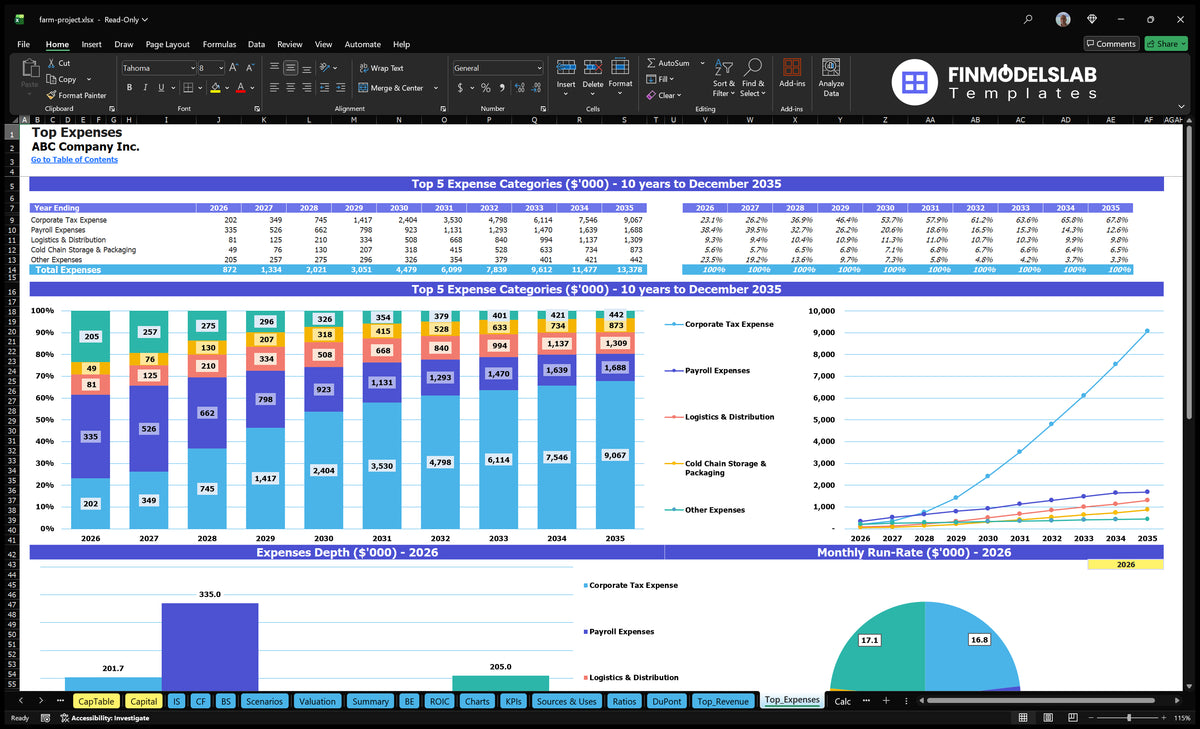This screenshot has width=1200, height=729.
Task: Click the Wrap Text button
Action: 381,68
